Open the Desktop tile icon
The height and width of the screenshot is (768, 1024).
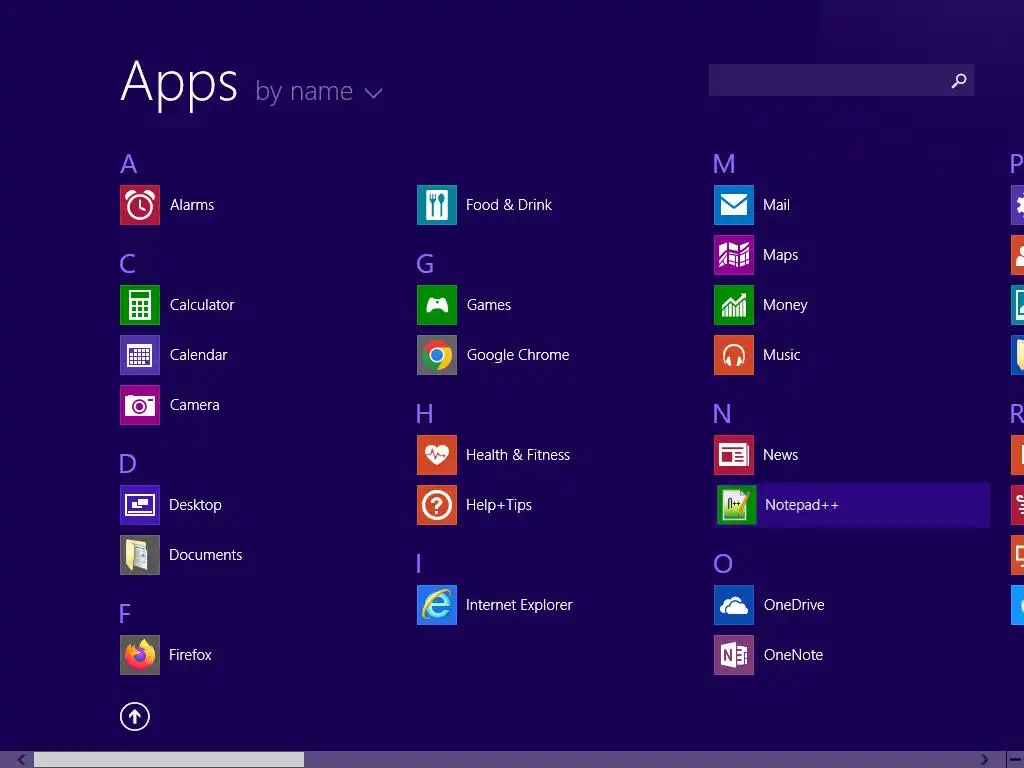coord(140,505)
